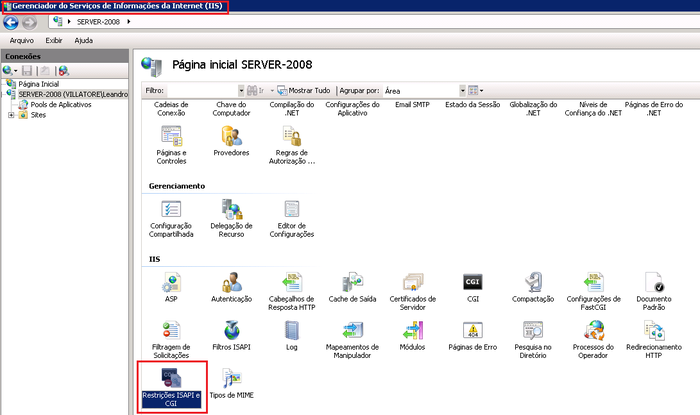Click the delete connection globe icon
700x415 pixels.
(x=64, y=71)
